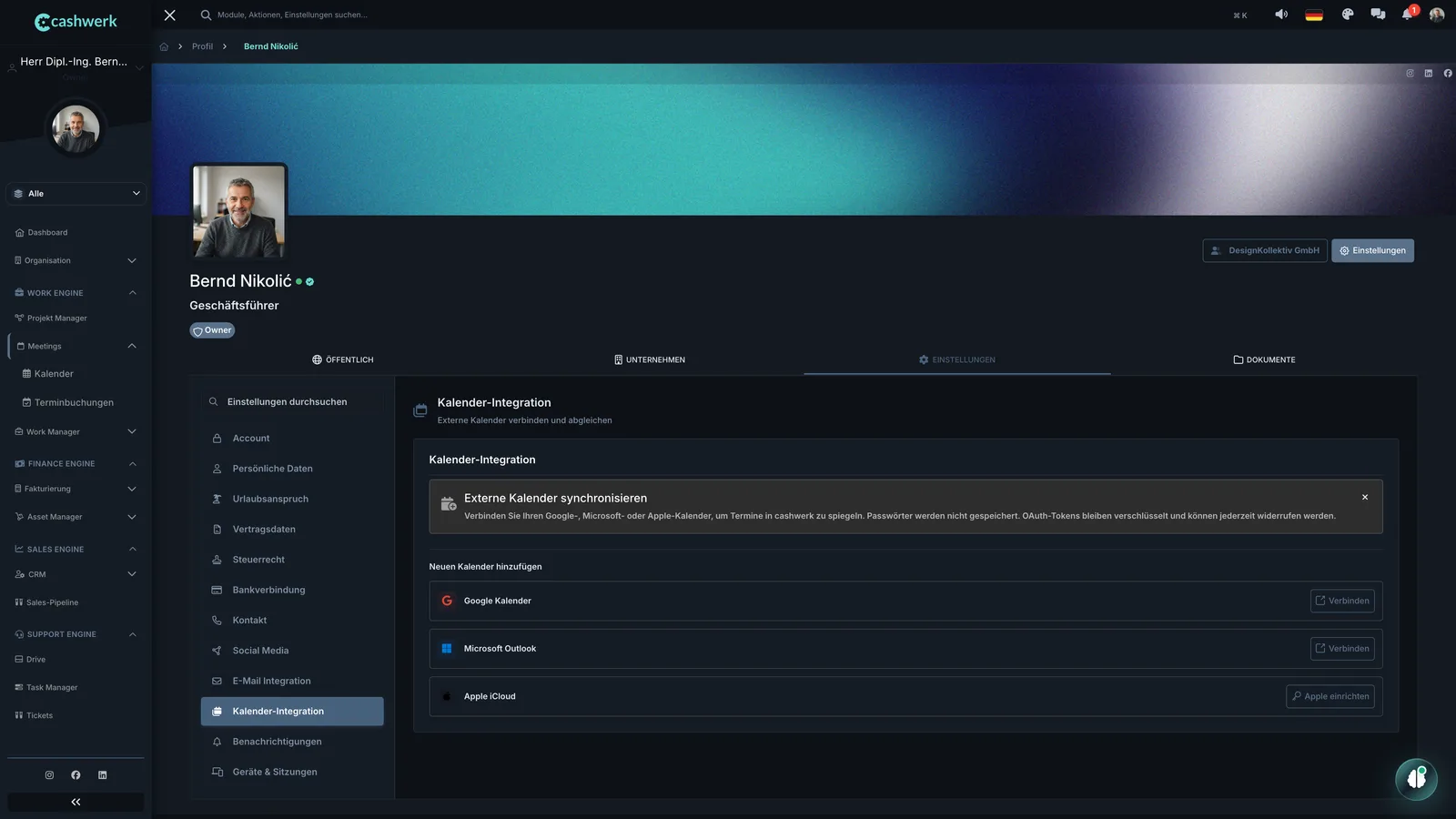Open the German flag language selector
Image resolution: width=1456 pixels, height=819 pixels.
(1314, 15)
